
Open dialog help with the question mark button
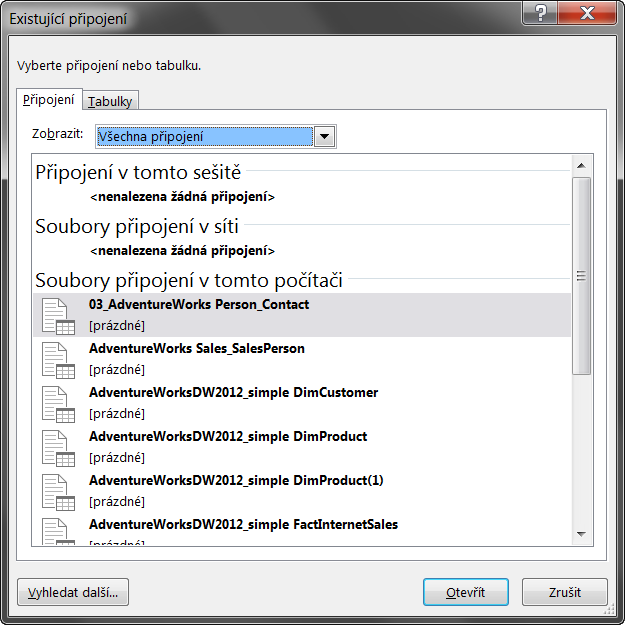pos(540,13)
